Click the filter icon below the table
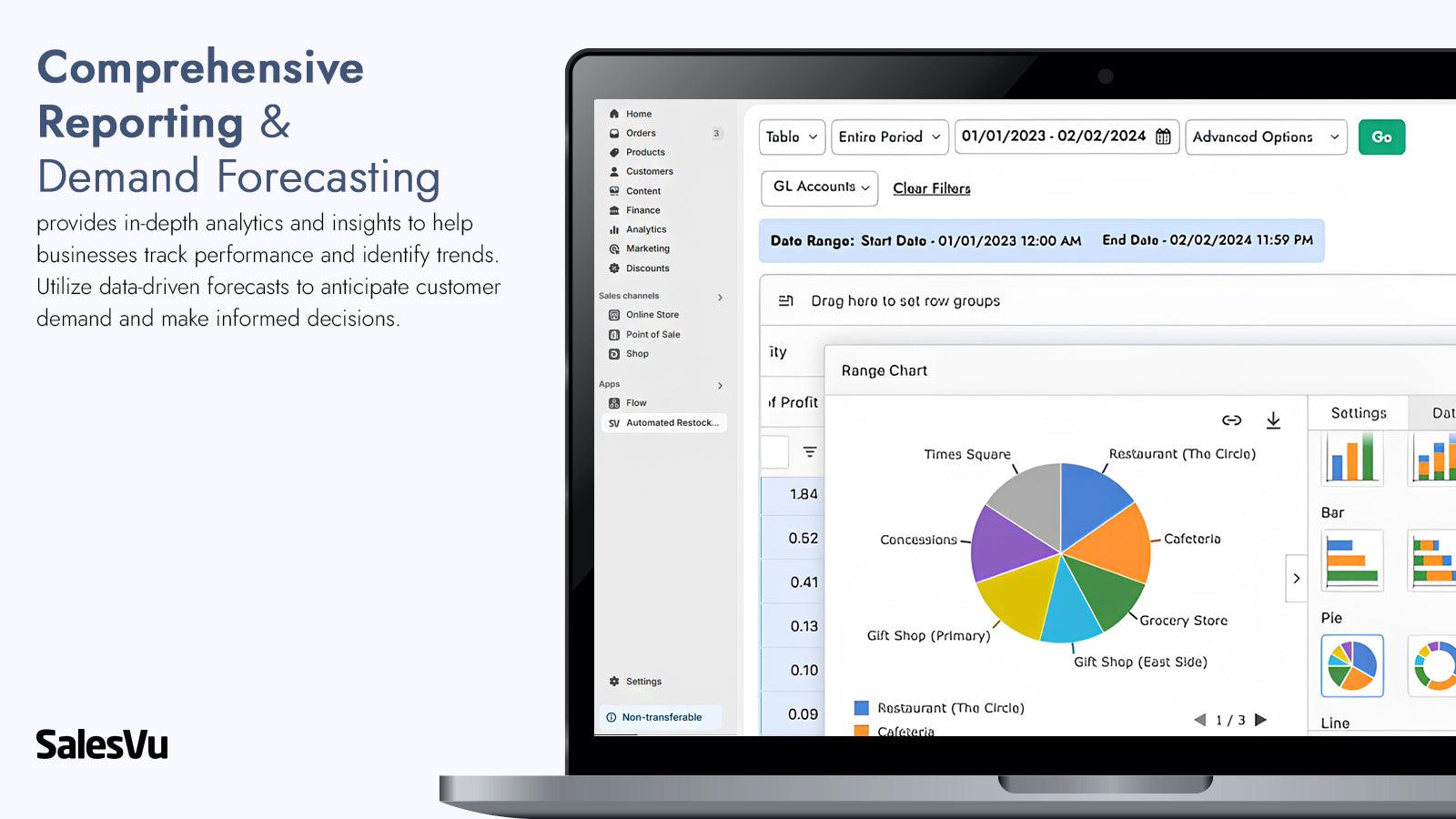The height and width of the screenshot is (819, 1456). (x=808, y=452)
